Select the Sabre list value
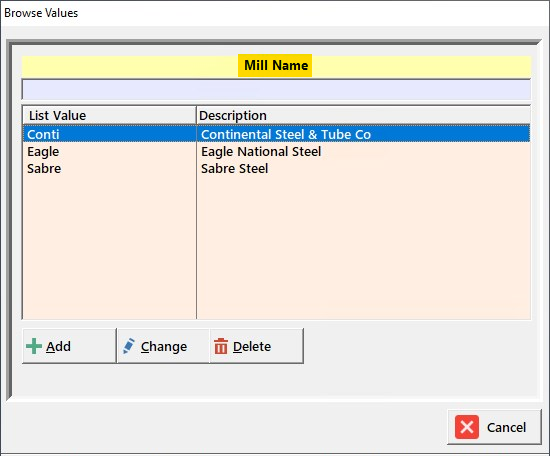The image size is (550, 456). [44, 169]
